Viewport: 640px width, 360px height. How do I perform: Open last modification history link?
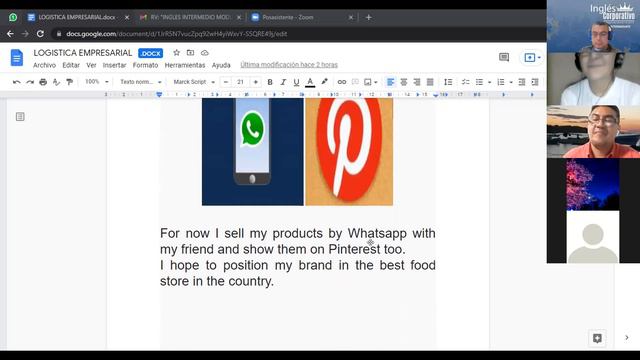289,64
